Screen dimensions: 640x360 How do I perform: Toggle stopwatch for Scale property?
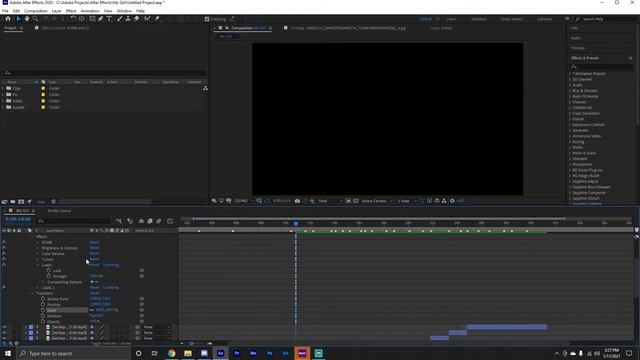click(x=43, y=310)
